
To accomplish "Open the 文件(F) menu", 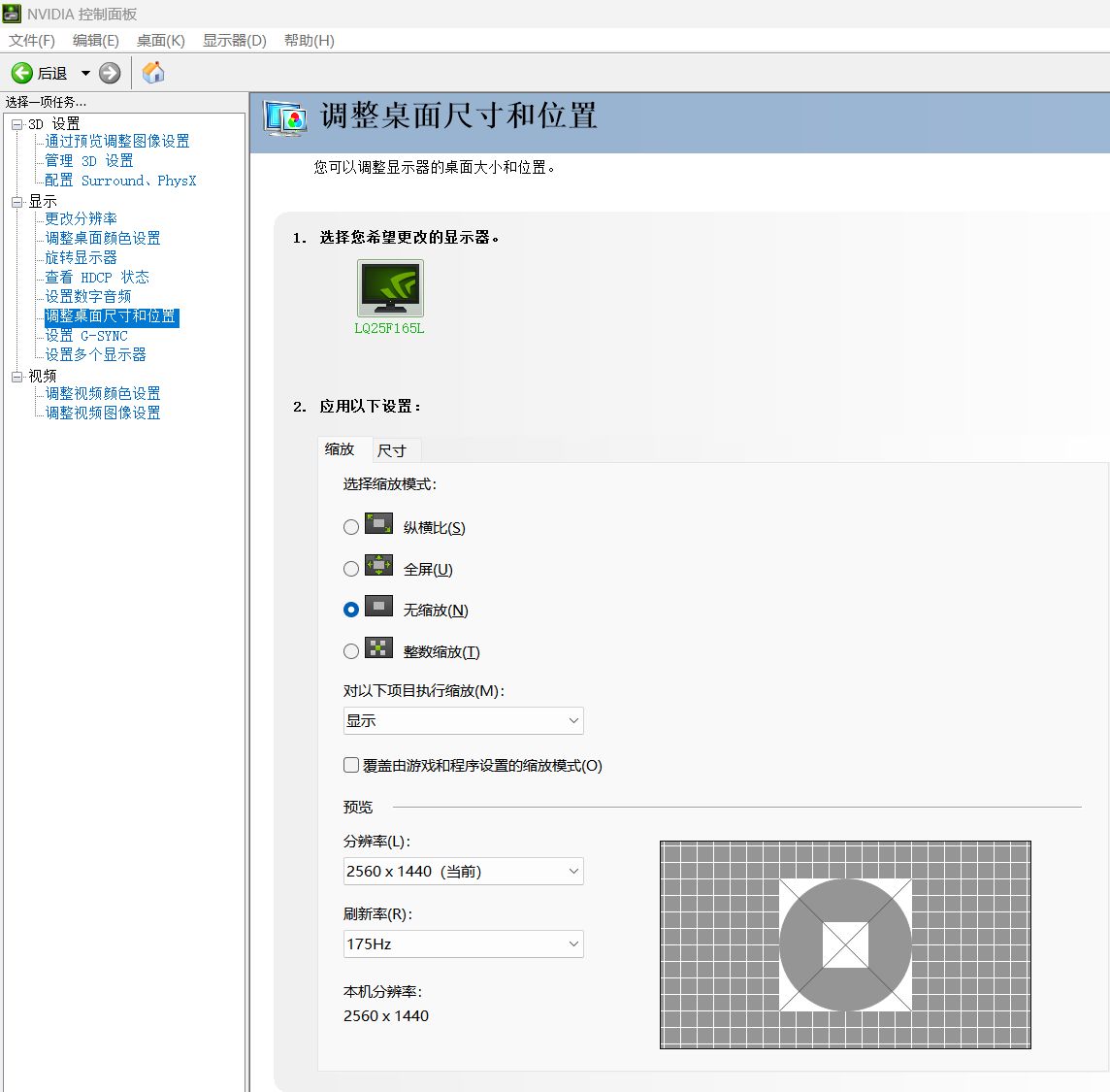I will (x=32, y=41).
